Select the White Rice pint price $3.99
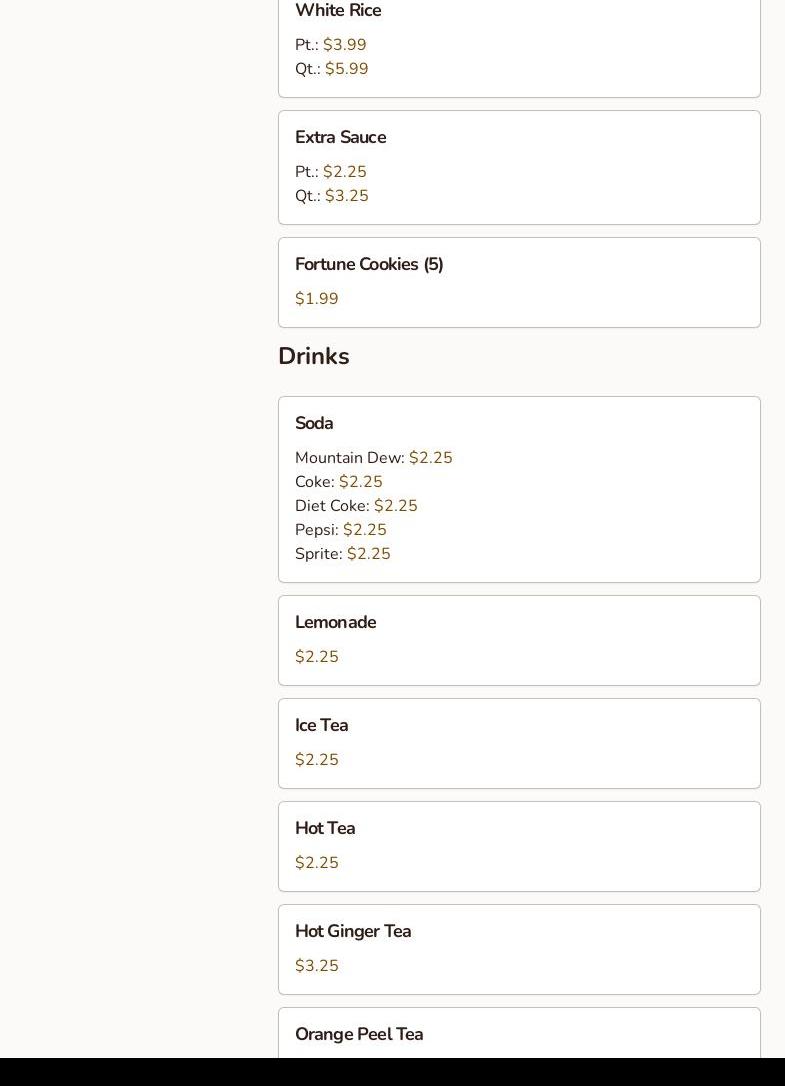This screenshot has width=785, height=1086. coord(344,45)
